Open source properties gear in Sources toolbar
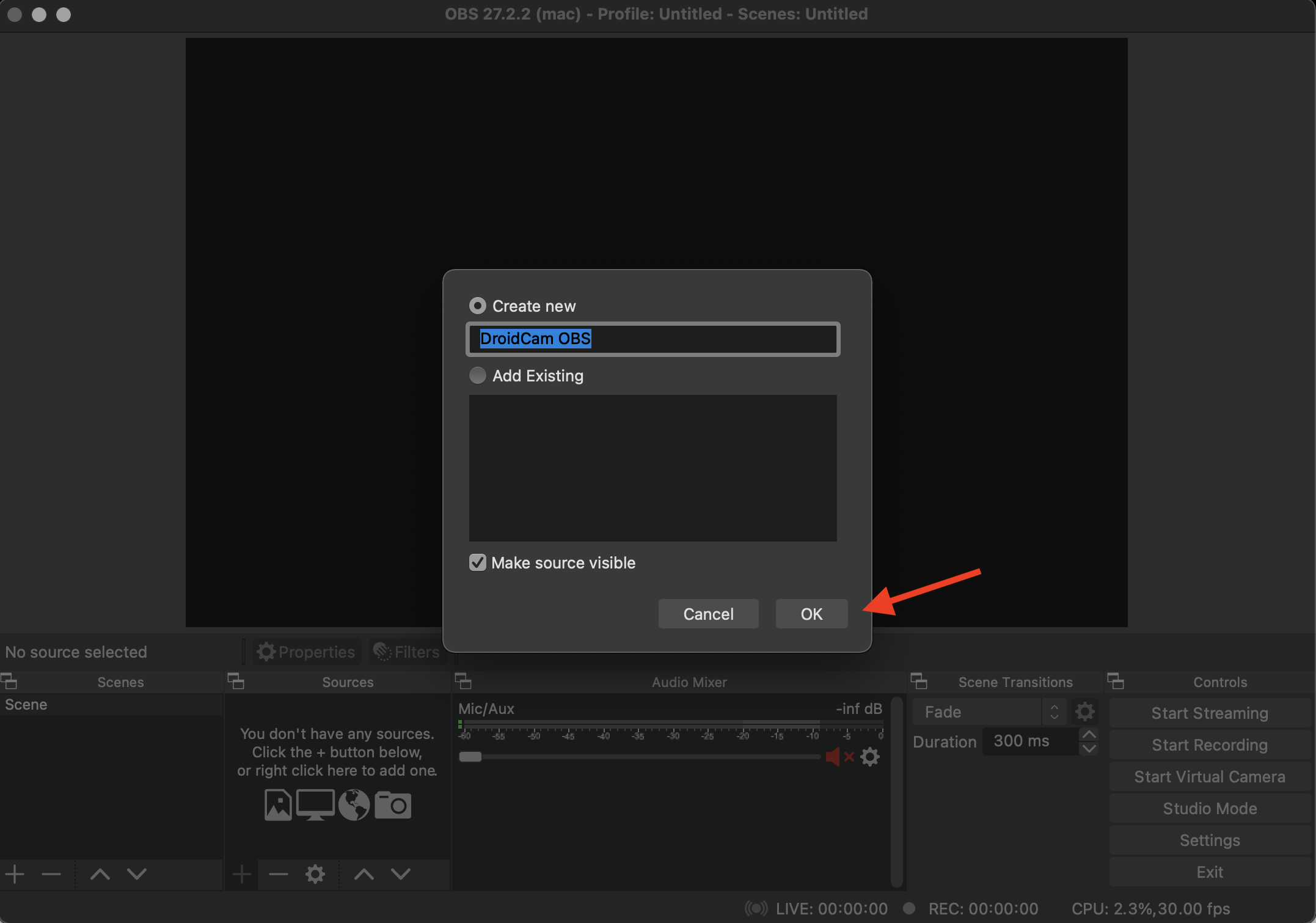This screenshot has width=1316, height=923. coord(315,874)
